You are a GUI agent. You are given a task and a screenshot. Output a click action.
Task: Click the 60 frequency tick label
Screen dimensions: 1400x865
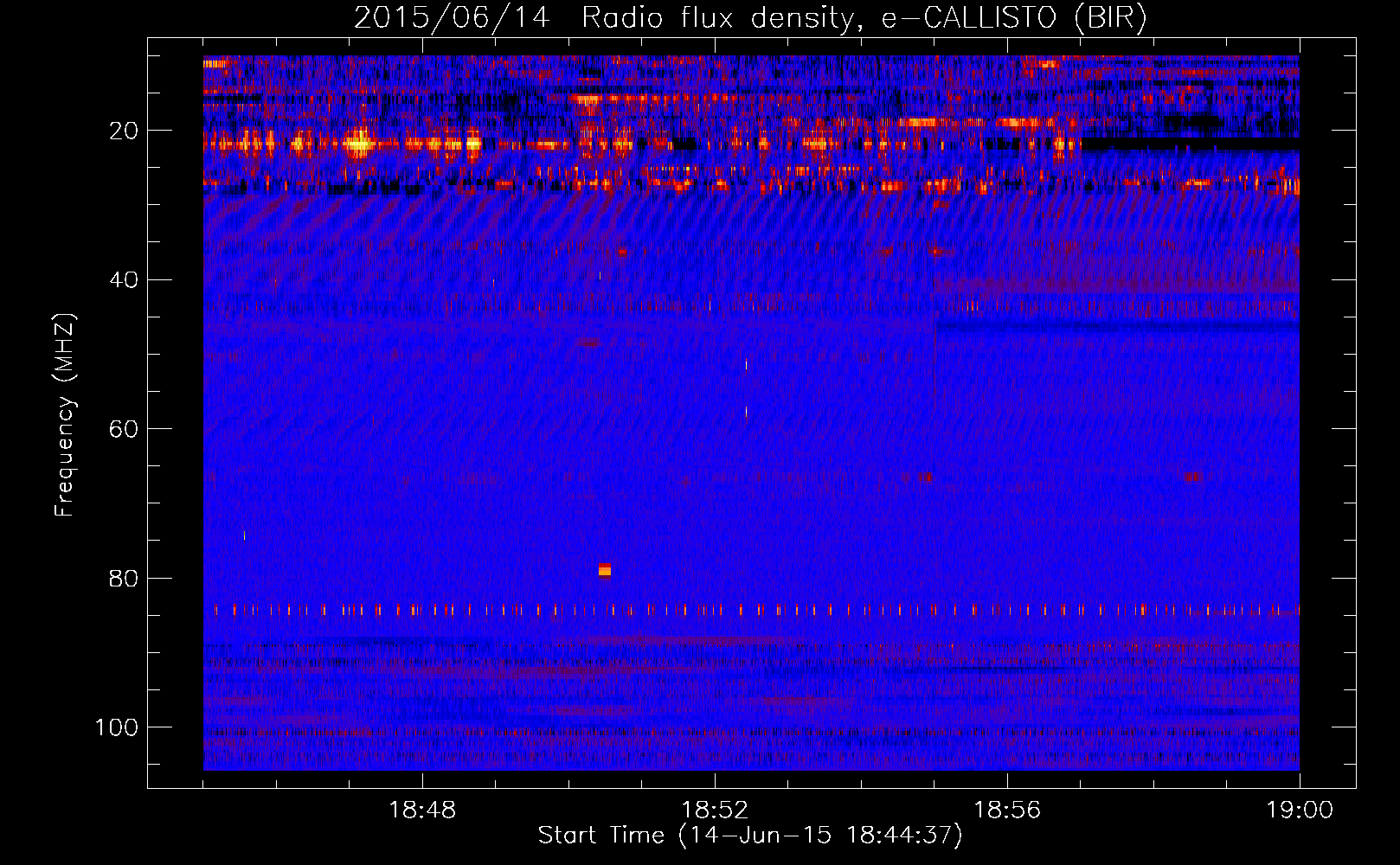[x=124, y=429]
